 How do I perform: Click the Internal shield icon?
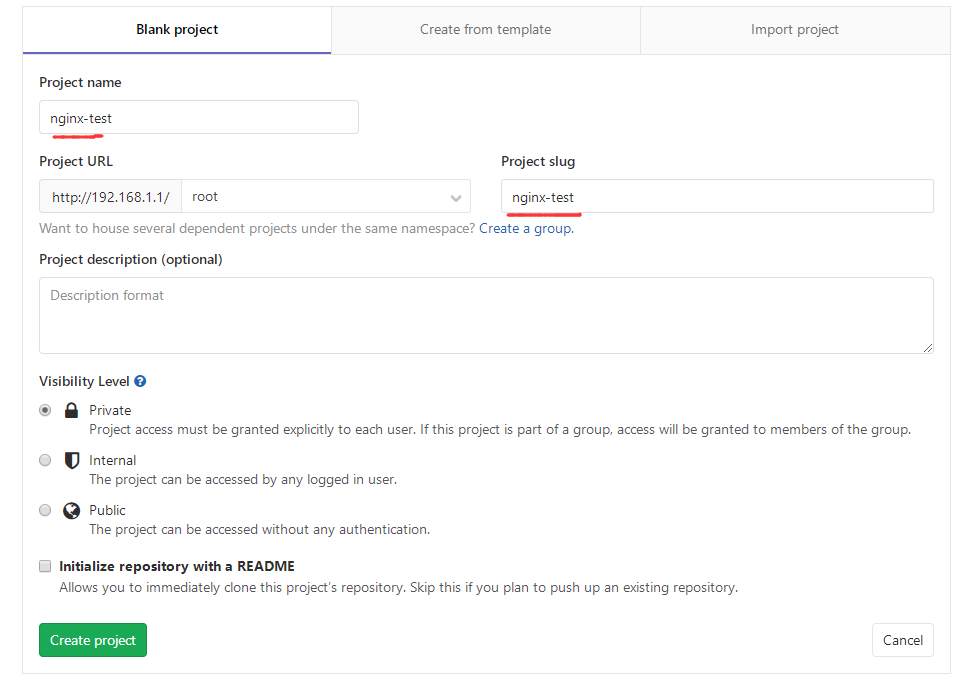(x=72, y=460)
